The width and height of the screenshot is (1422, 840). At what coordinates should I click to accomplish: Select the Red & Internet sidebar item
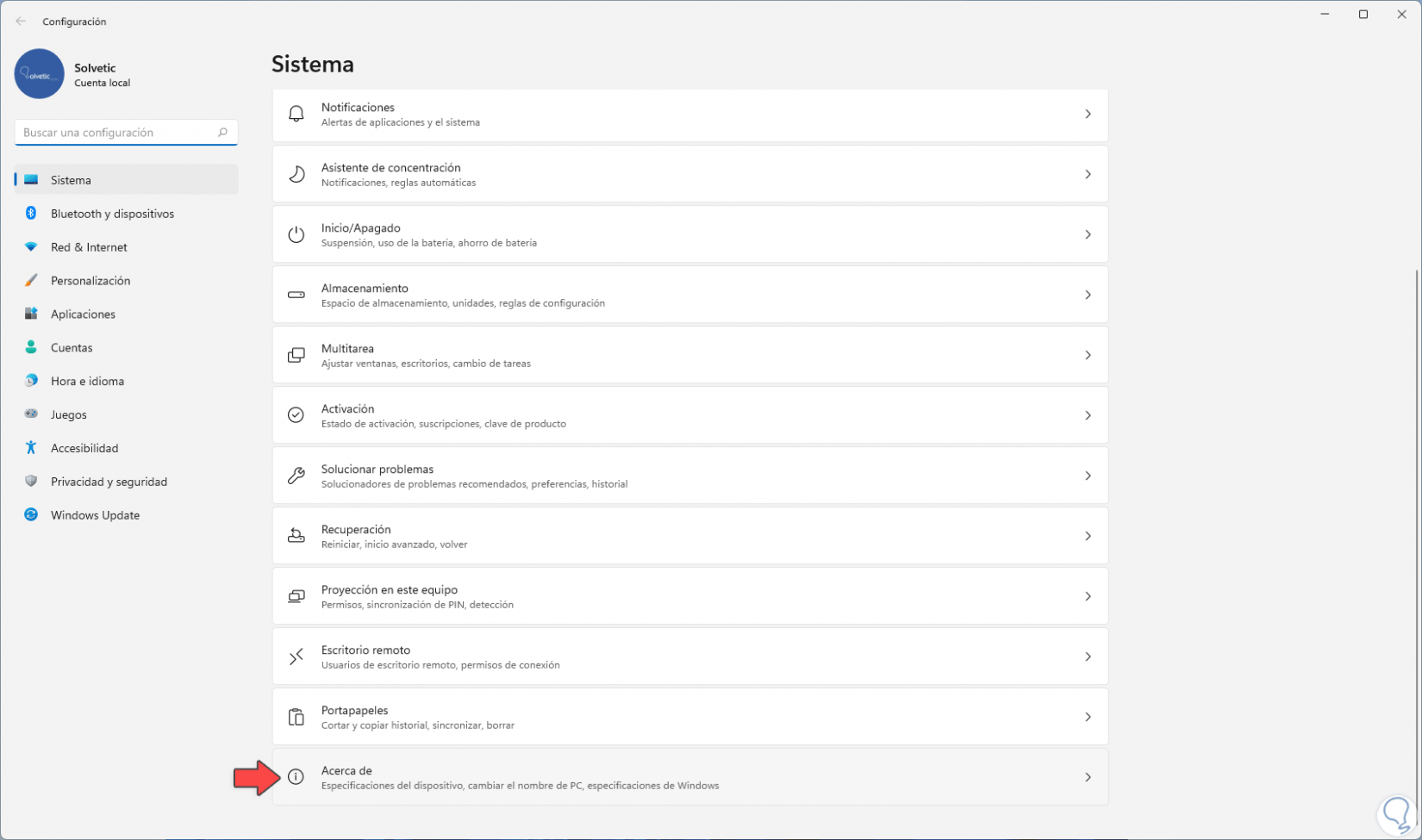point(89,247)
